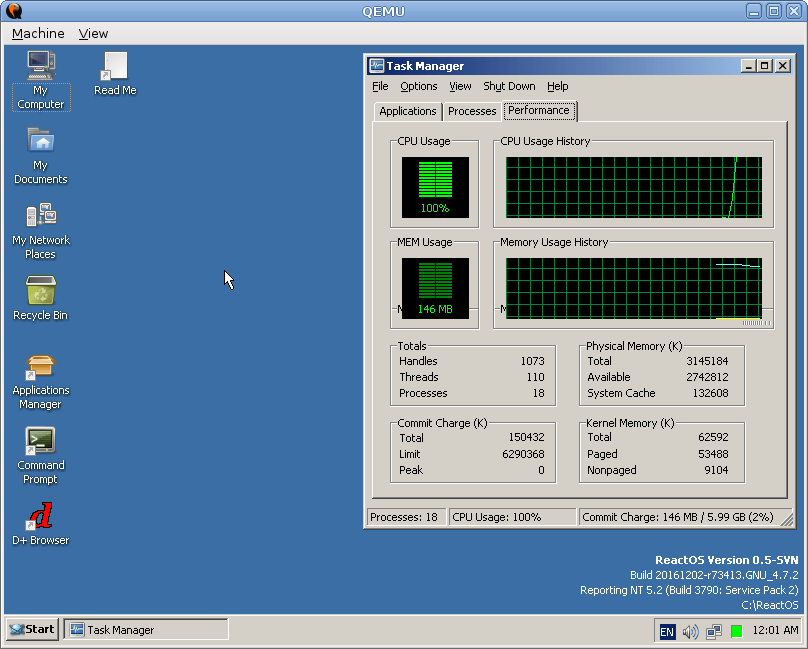Click Threads count 110
The height and width of the screenshot is (649, 808).
[535, 377]
